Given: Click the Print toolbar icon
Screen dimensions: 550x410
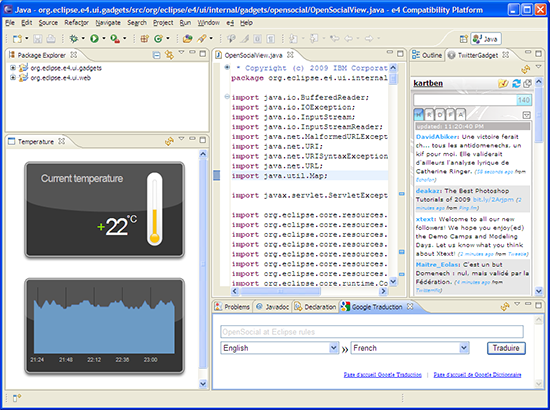Looking at the screenshot, I should click(x=51, y=39).
